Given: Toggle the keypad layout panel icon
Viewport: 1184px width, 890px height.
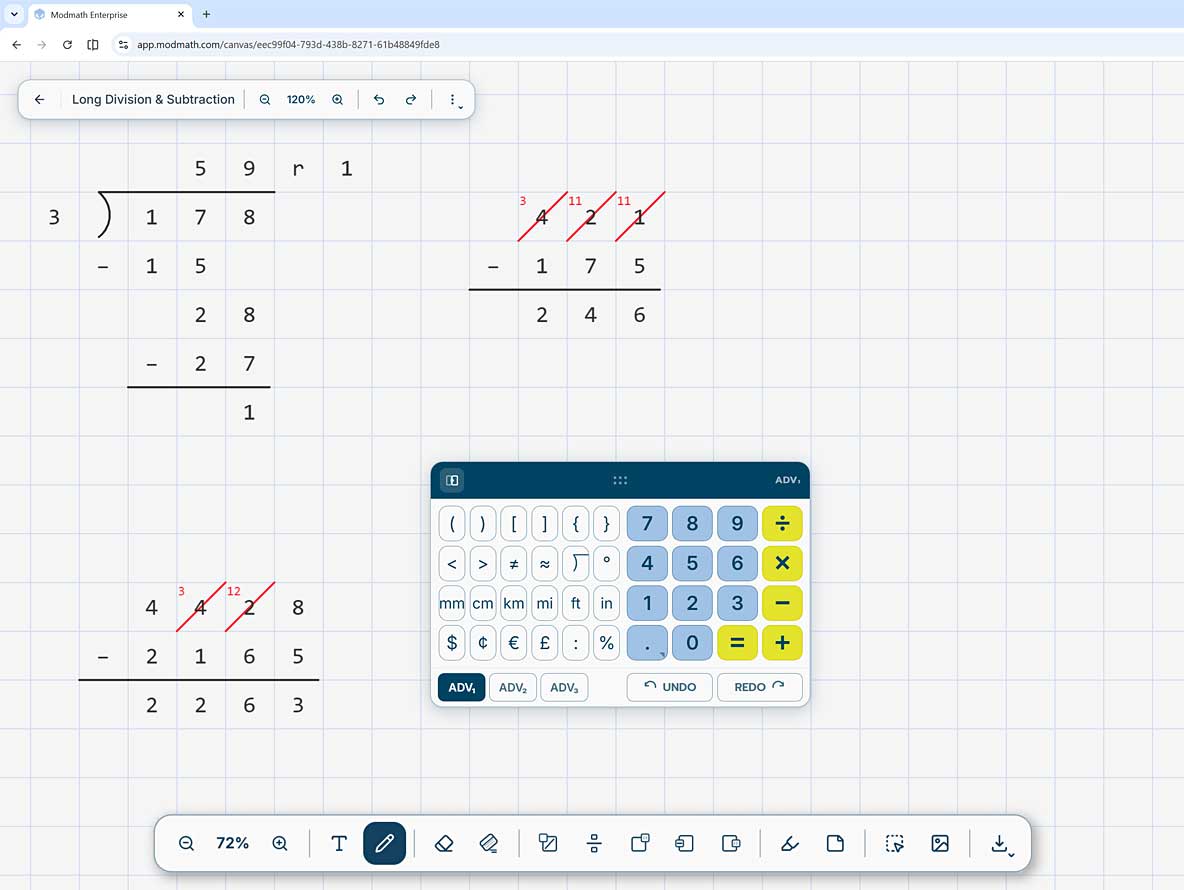Looking at the screenshot, I should [x=452, y=480].
